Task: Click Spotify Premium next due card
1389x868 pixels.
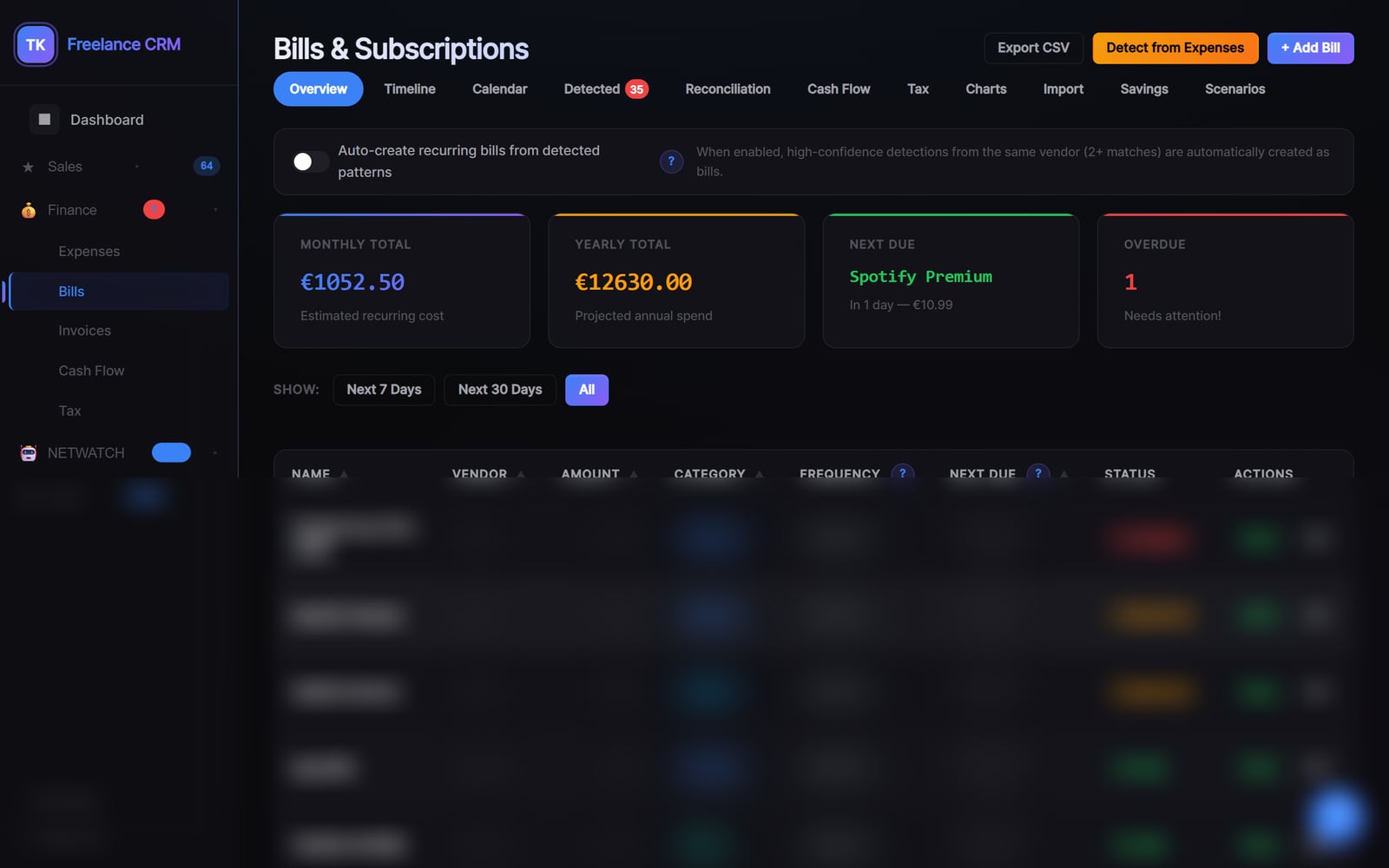Action: click(x=951, y=281)
